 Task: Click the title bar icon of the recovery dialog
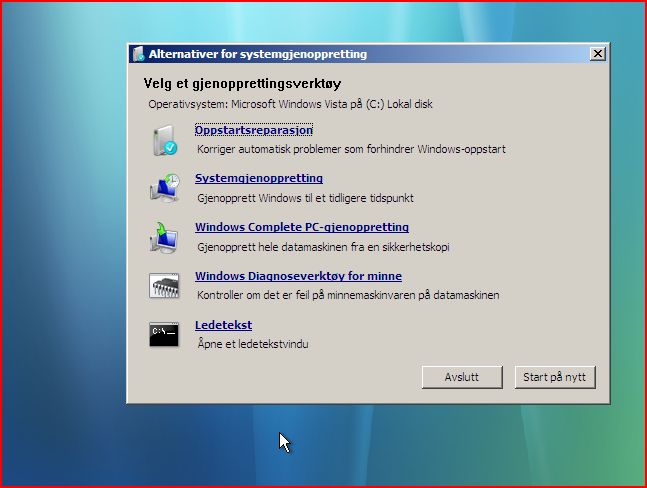[139, 54]
